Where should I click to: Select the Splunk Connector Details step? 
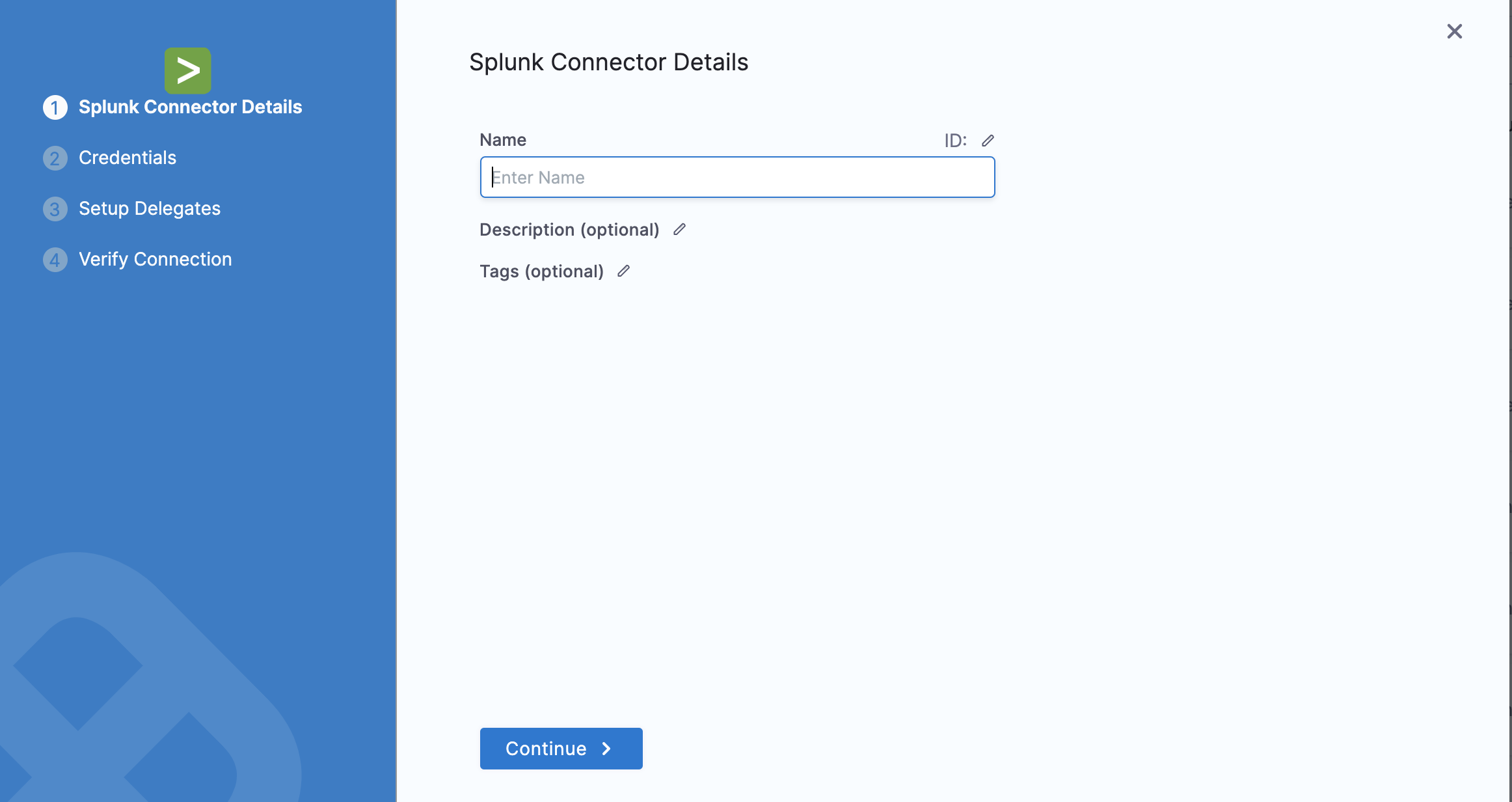point(190,107)
